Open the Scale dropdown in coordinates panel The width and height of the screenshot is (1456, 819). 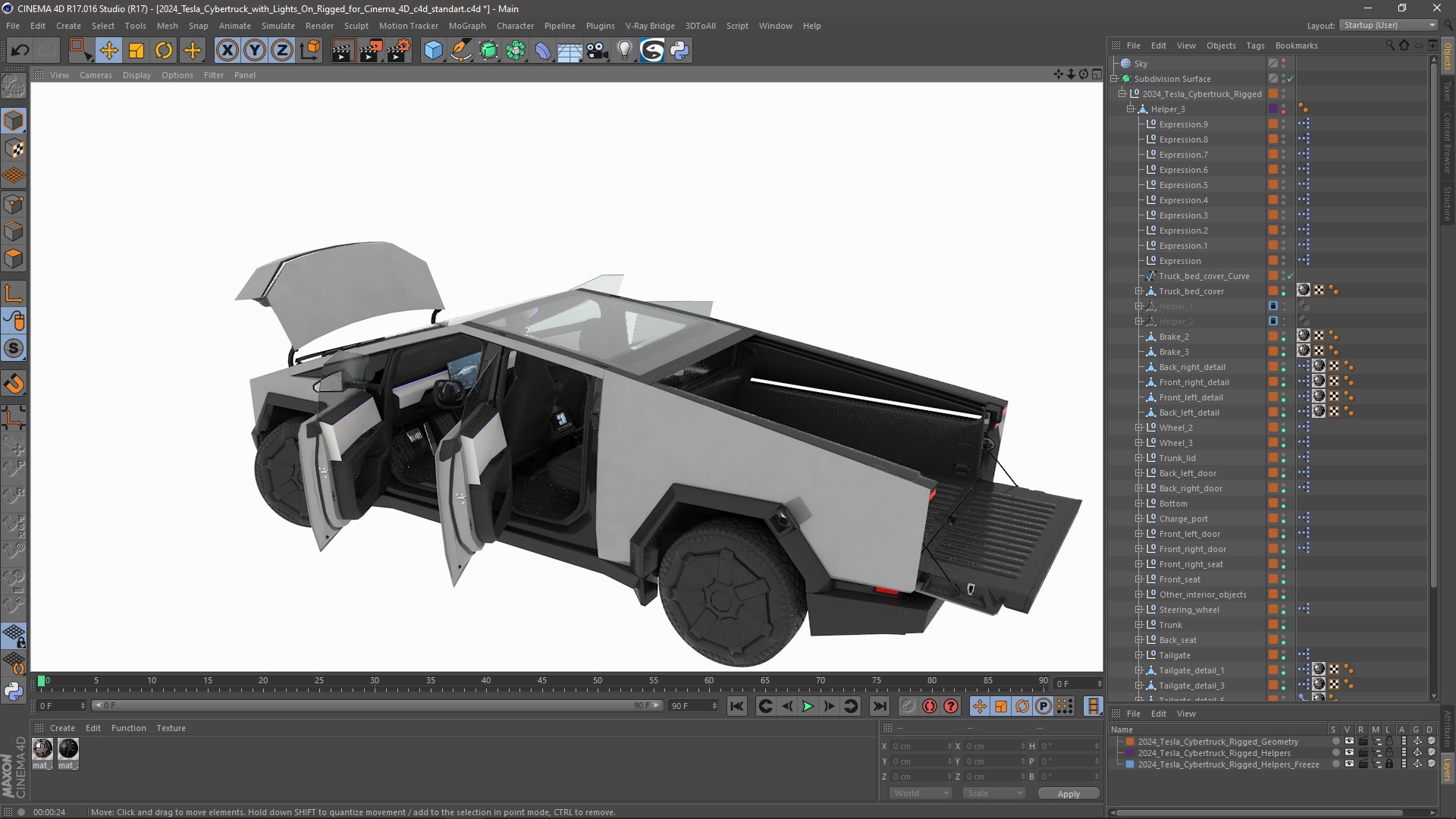[x=993, y=793]
